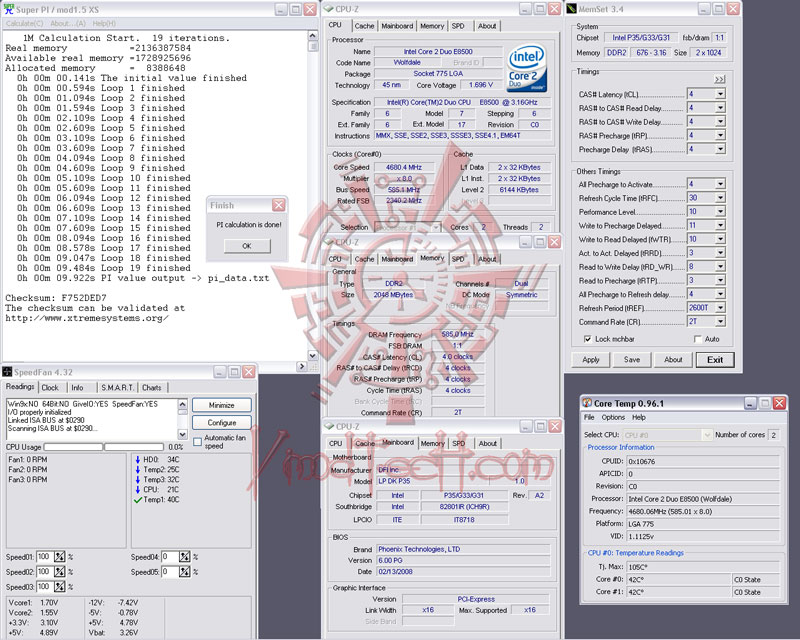Switch to SPD tab in top CPU-Z window
Viewport: 800px width, 640px height.
point(458,26)
